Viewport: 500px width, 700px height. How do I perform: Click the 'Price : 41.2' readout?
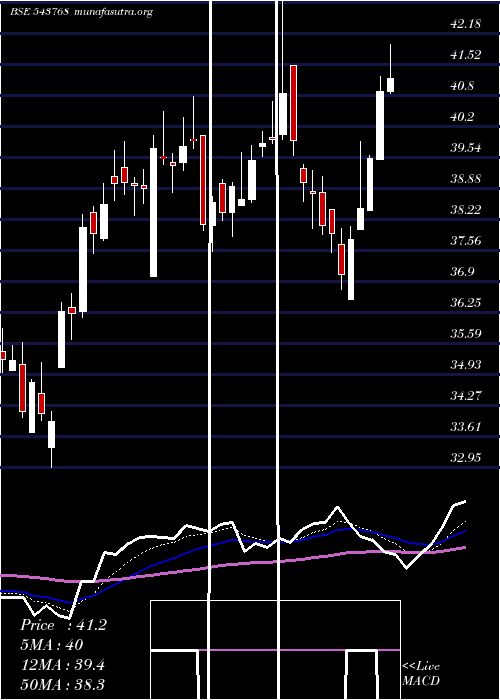(x=63, y=625)
